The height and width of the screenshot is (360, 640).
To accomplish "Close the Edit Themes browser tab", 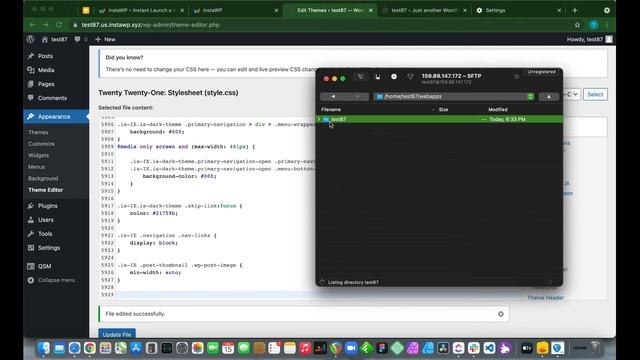I will point(371,10).
